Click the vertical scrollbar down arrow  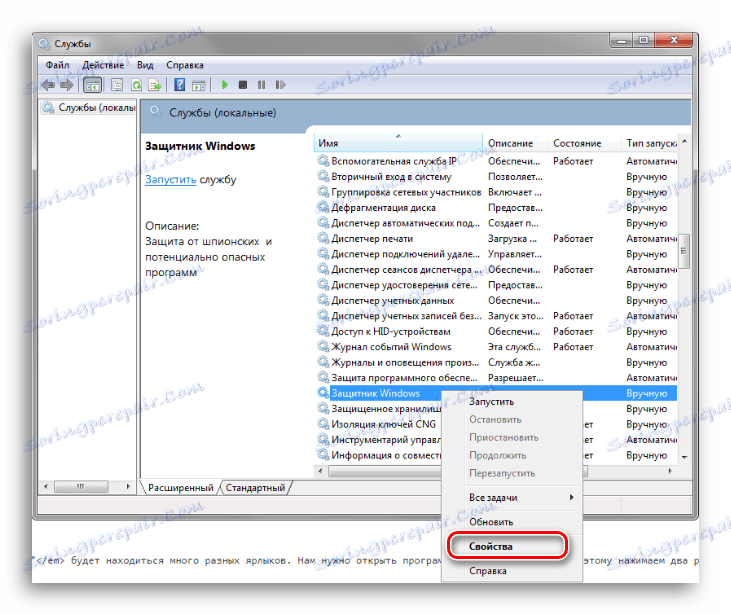(x=684, y=457)
